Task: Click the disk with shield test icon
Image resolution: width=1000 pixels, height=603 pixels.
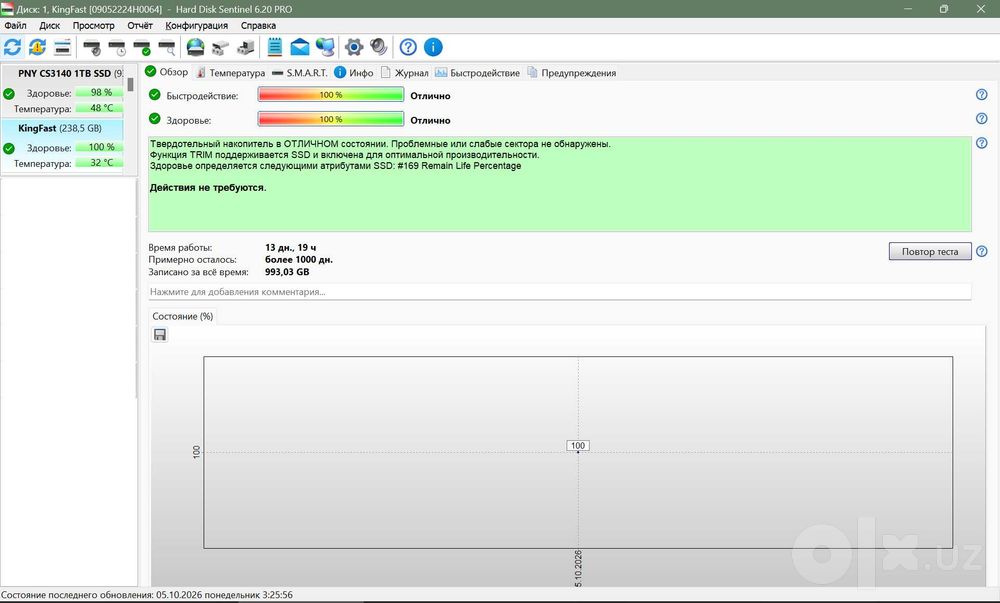Action: (x=92, y=47)
